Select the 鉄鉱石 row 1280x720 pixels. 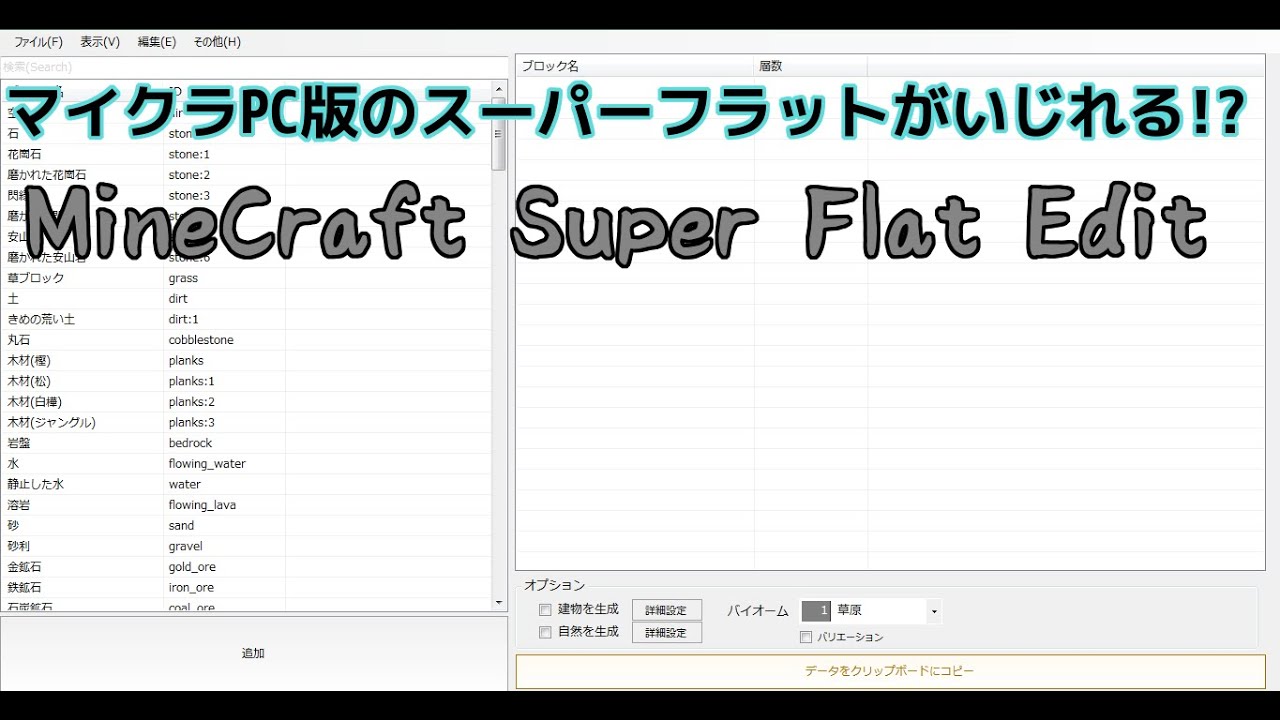pos(246,587)
